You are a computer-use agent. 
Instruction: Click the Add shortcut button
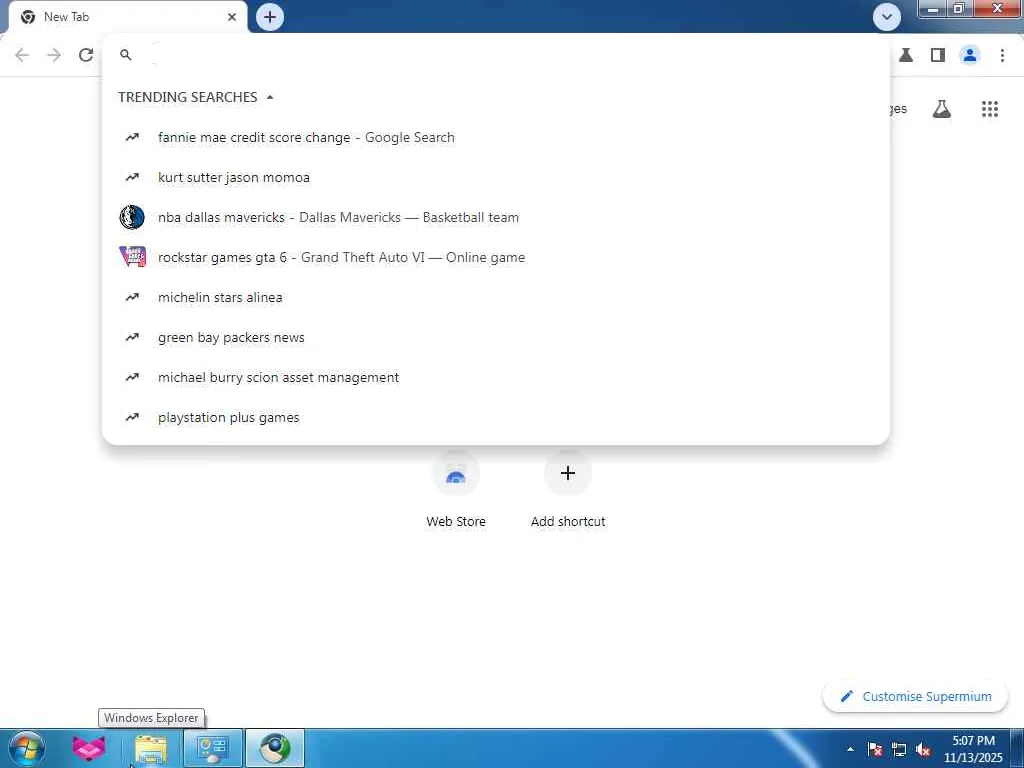(x=568, y=490)
